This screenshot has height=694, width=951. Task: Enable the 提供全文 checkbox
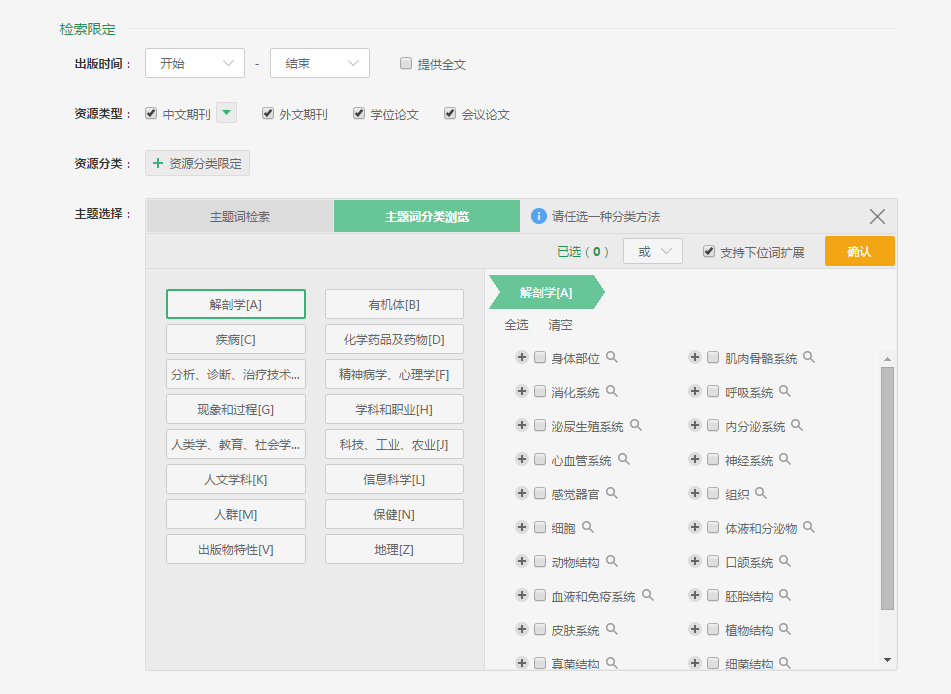click(406, 63)
